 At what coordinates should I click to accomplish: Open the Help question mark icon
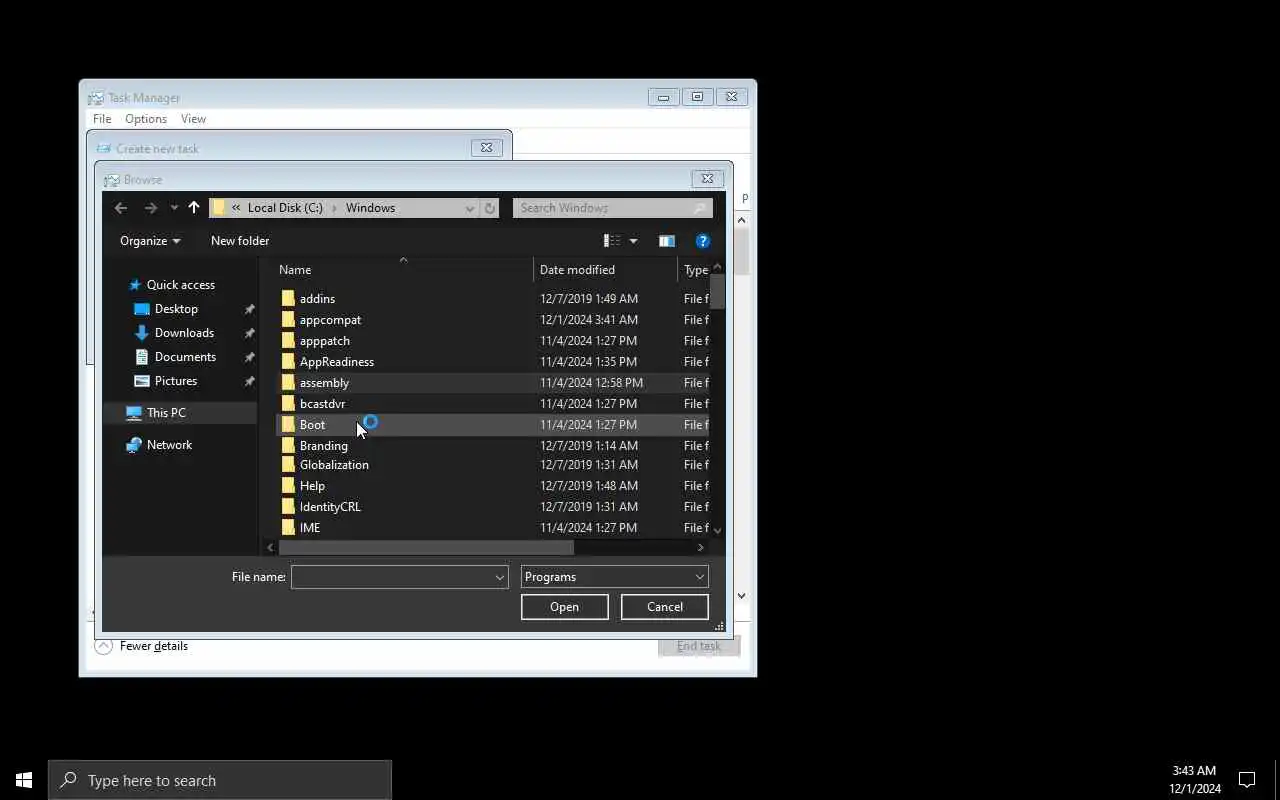pos(703,241)
